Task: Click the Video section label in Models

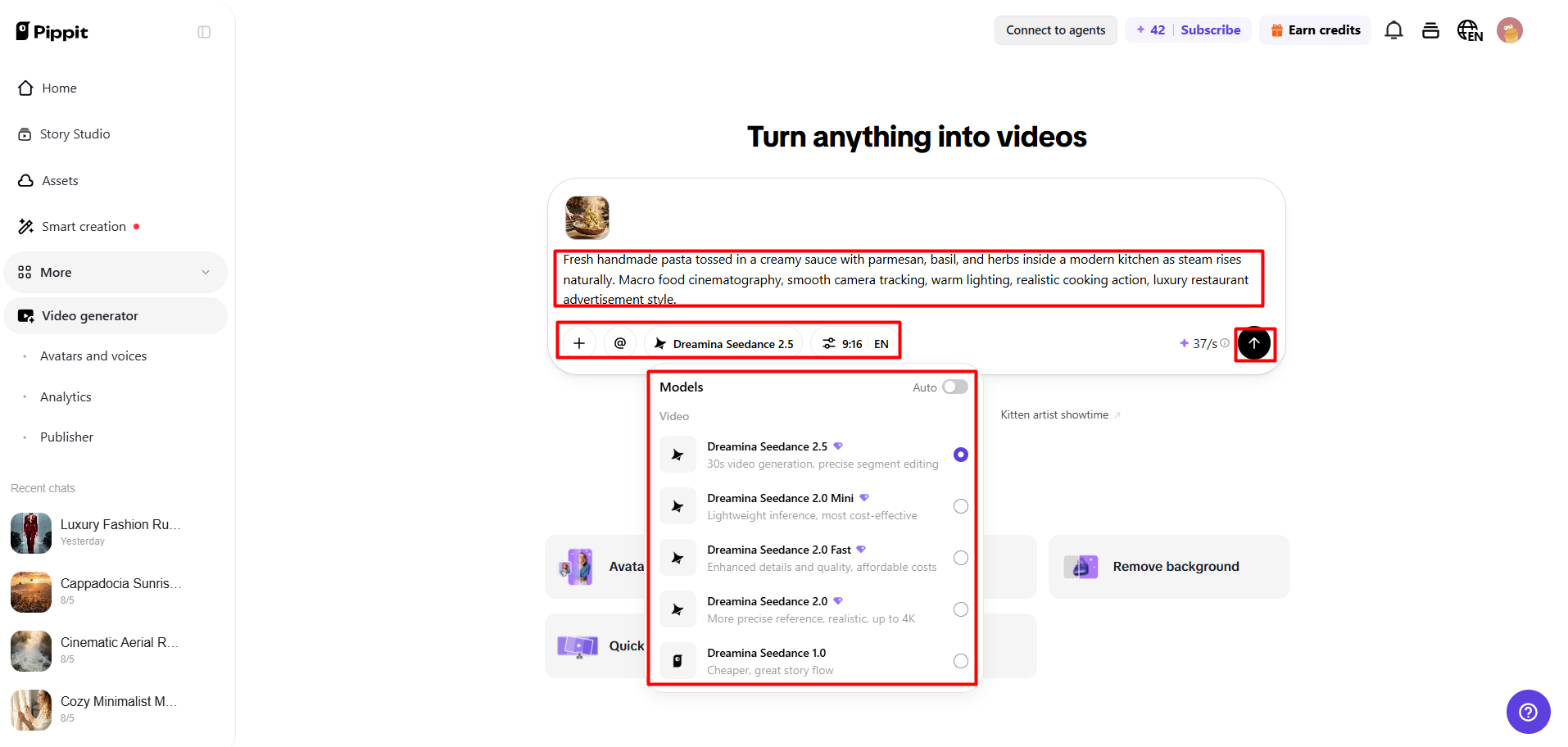Action: (674, 416)
